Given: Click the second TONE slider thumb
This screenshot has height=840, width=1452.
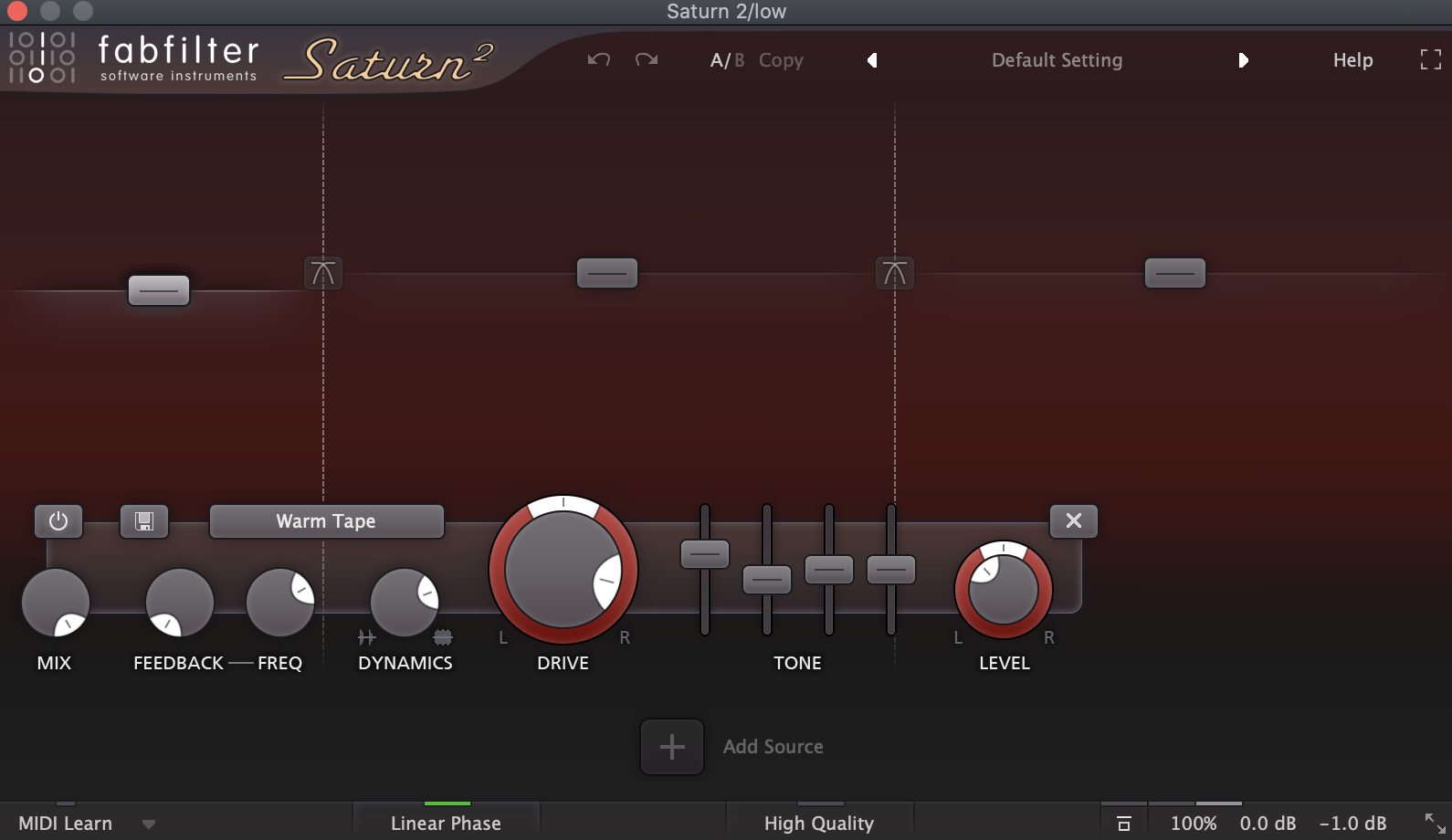Looking at the screenshot, I should [x=767, y=580].
